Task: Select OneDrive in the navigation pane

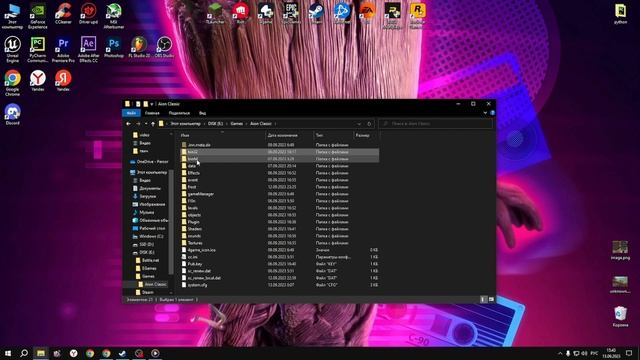Action: coord(149,162)
